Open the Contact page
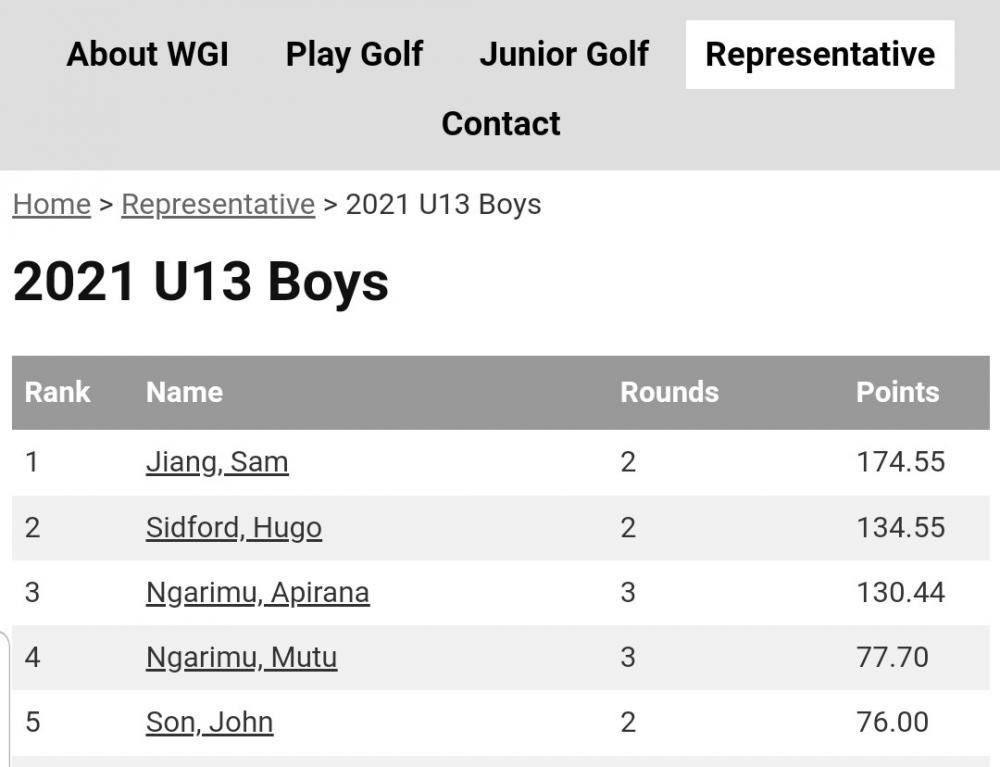1000x767 pixels. click(x=500, y=124)
